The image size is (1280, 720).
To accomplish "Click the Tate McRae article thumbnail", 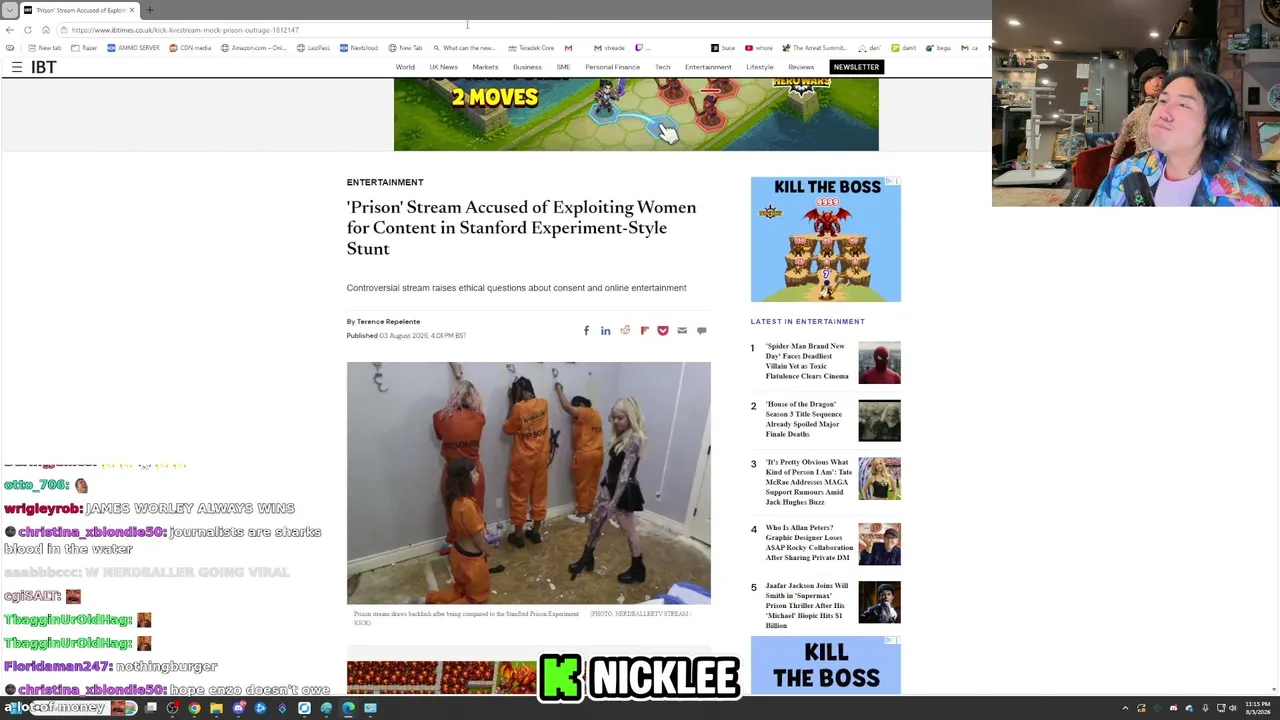I will (879, 478).
